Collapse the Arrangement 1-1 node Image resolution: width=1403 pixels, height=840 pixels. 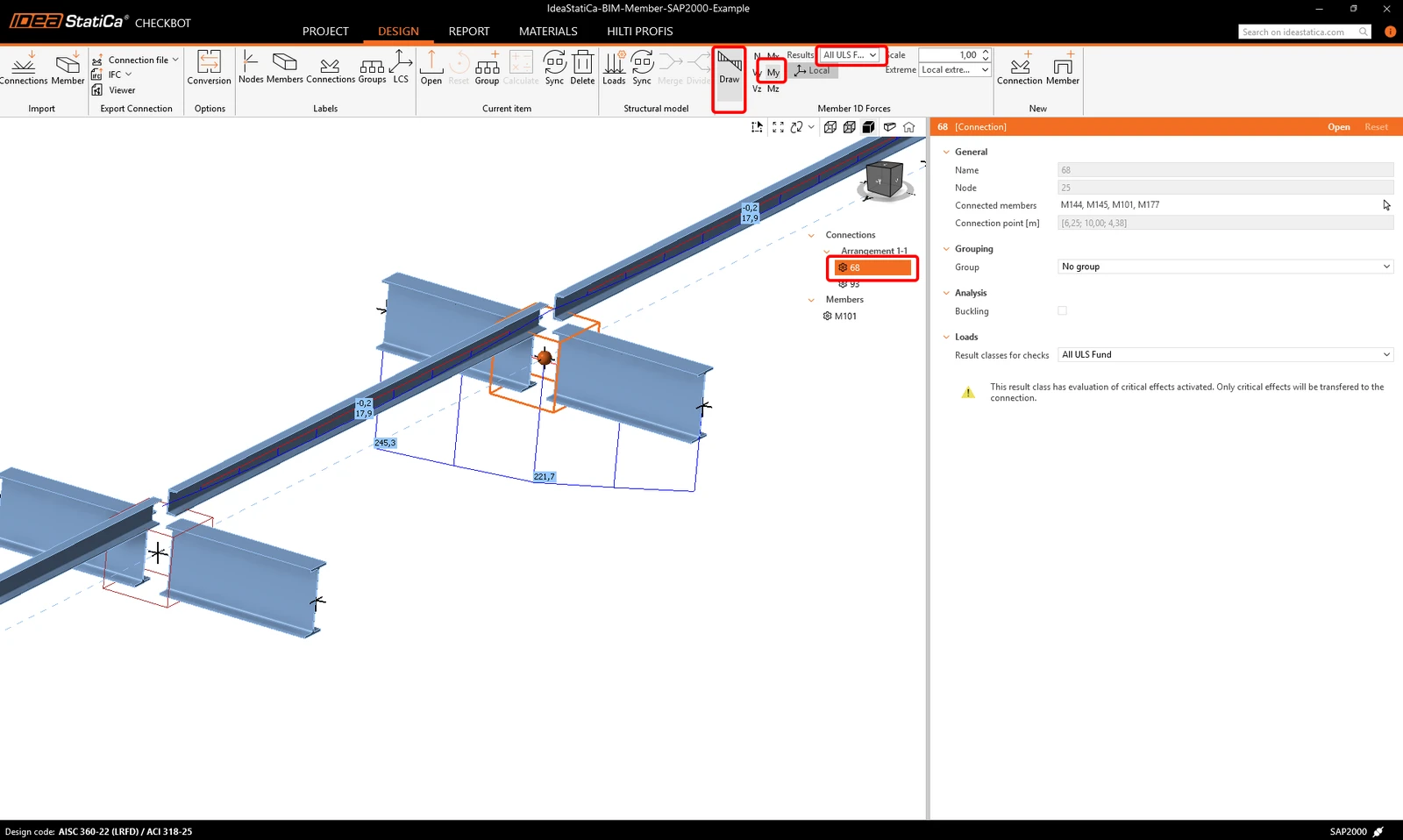[827, 251]
